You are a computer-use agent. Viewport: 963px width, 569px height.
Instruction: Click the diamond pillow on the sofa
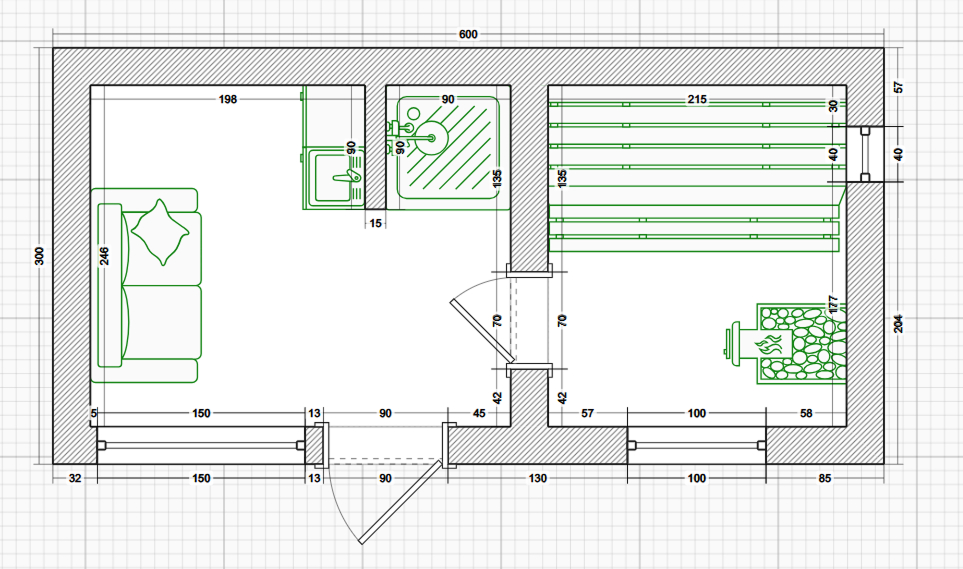pyautogui.click(x=160, y=232)
